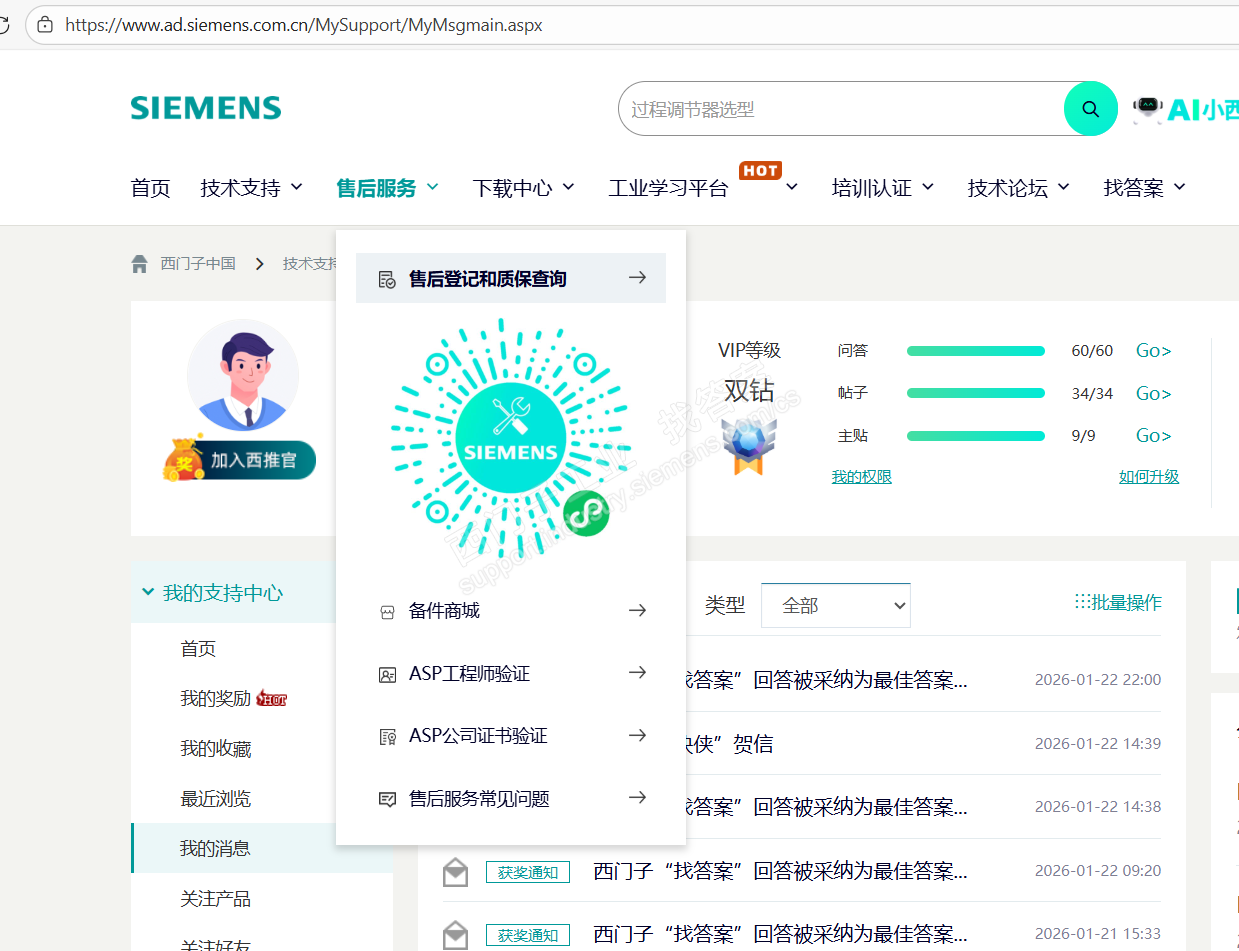Viewport: 1239px width, 951px height.
Task: Open the 如何升级 link
Action: (1149, 477)
